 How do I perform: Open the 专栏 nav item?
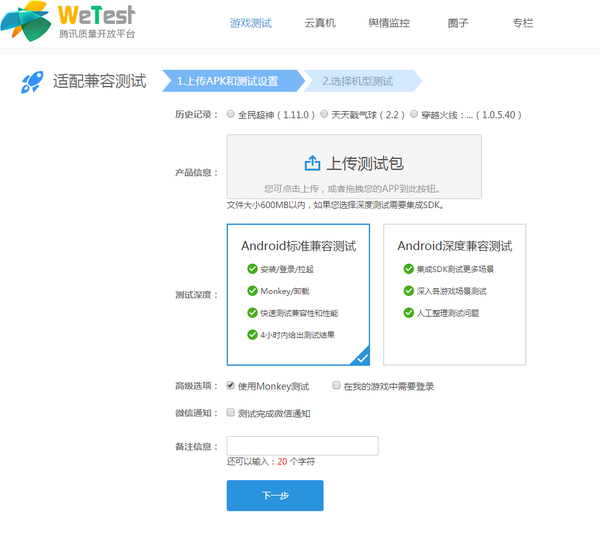coord(523,23)
